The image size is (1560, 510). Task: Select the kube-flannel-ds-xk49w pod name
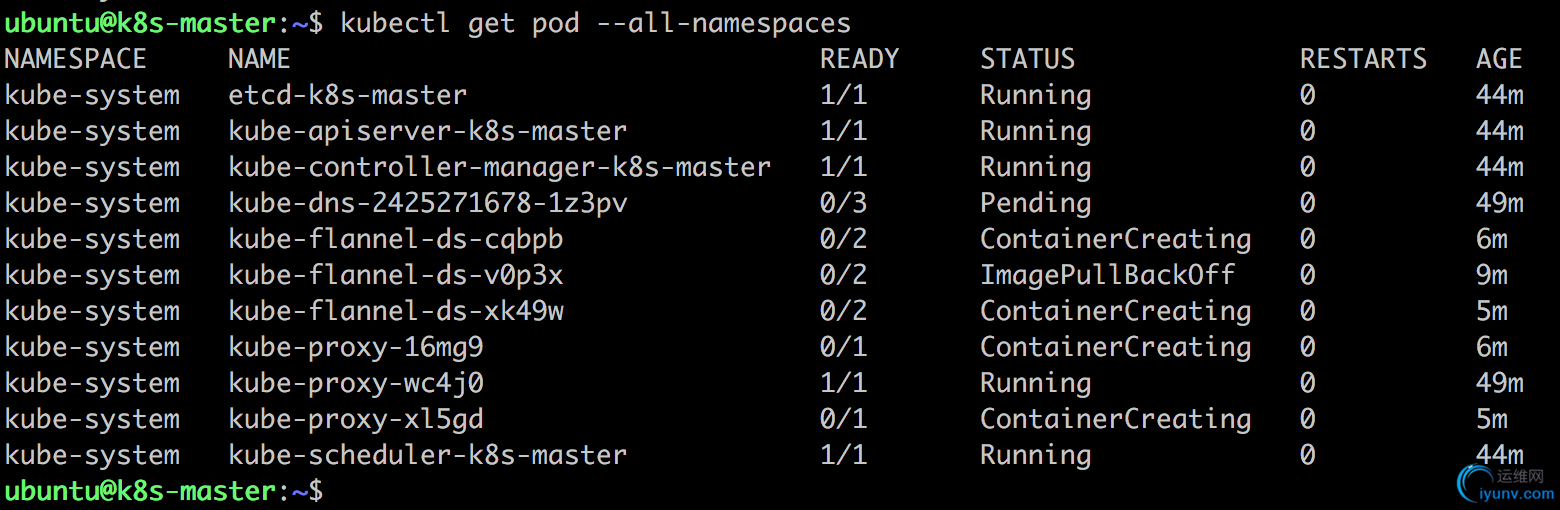[396, 311]
